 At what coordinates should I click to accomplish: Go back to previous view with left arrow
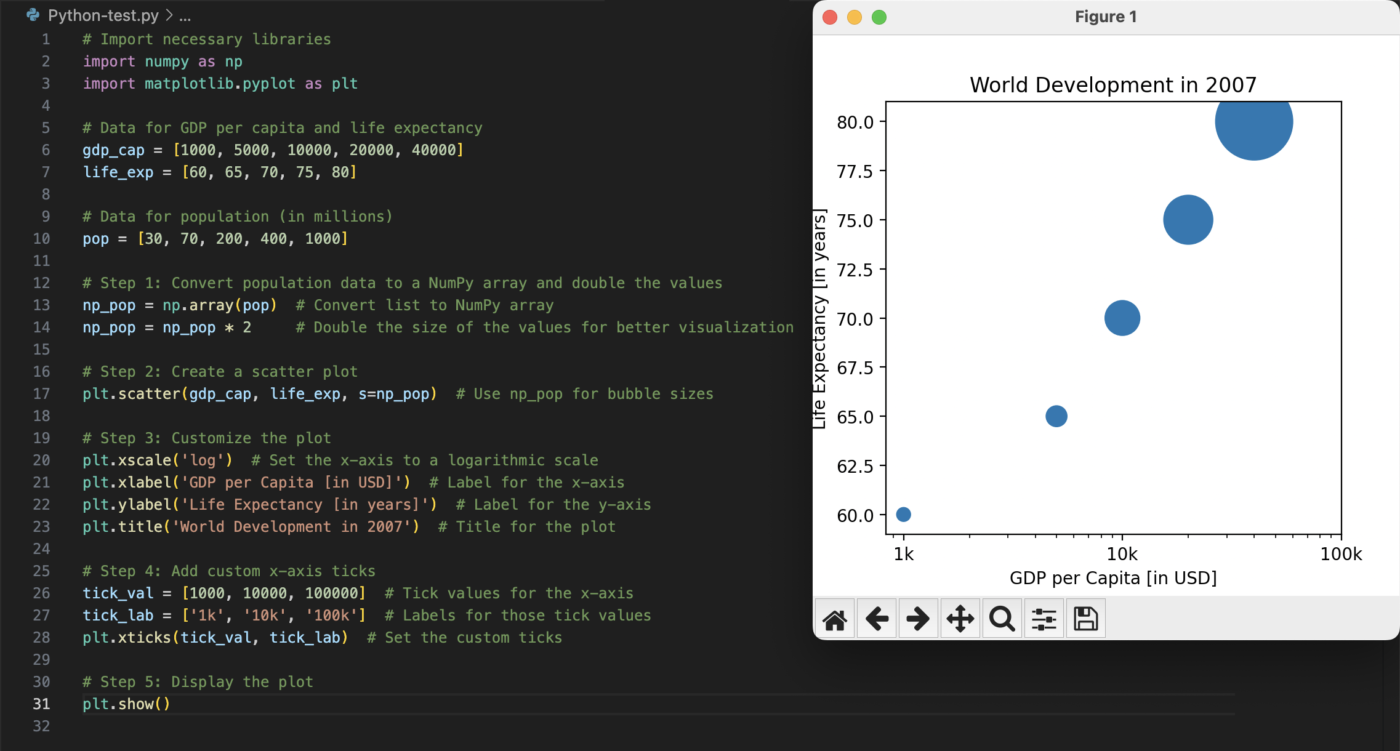coord(877,619)
